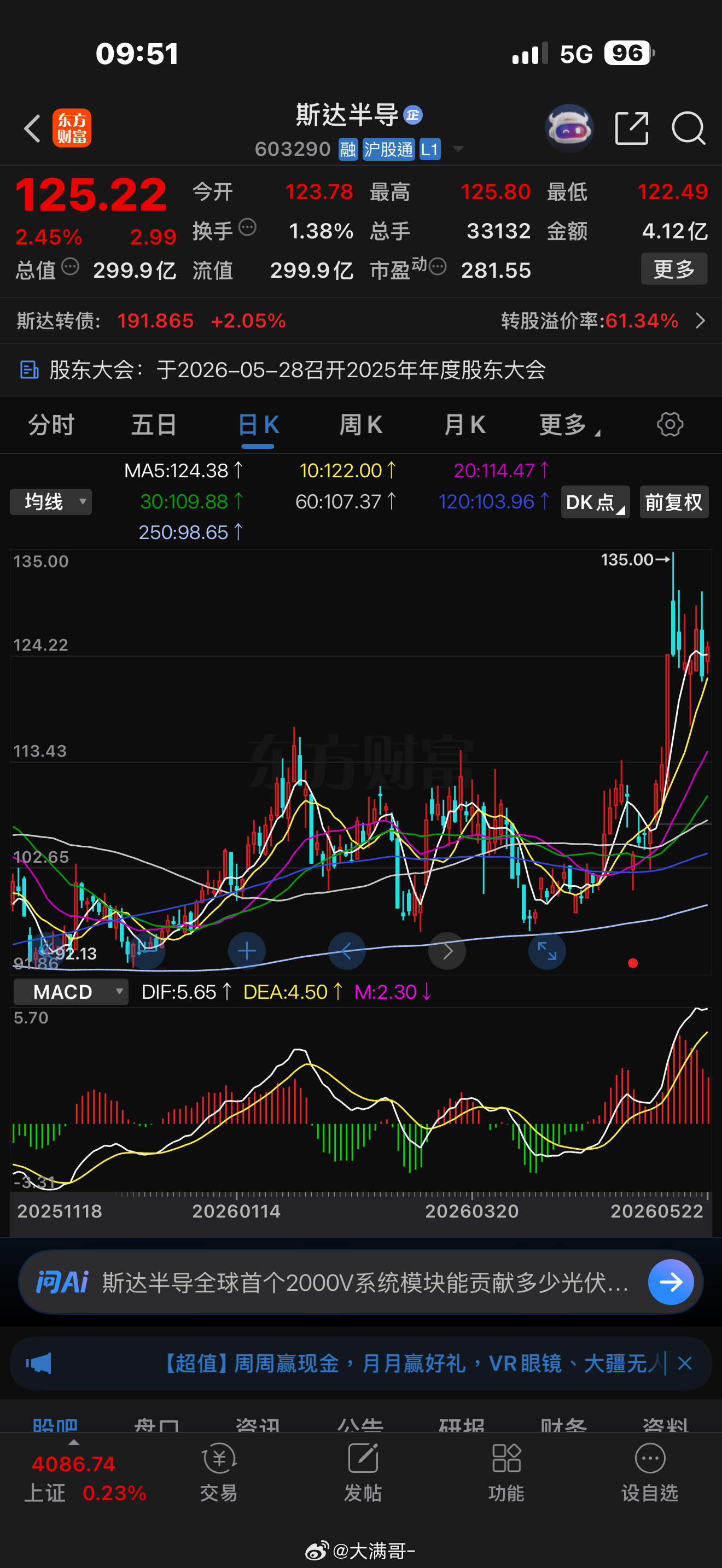The image size is (722, 1568).
Task: Select the 日K chart tab
Action: 258,425
